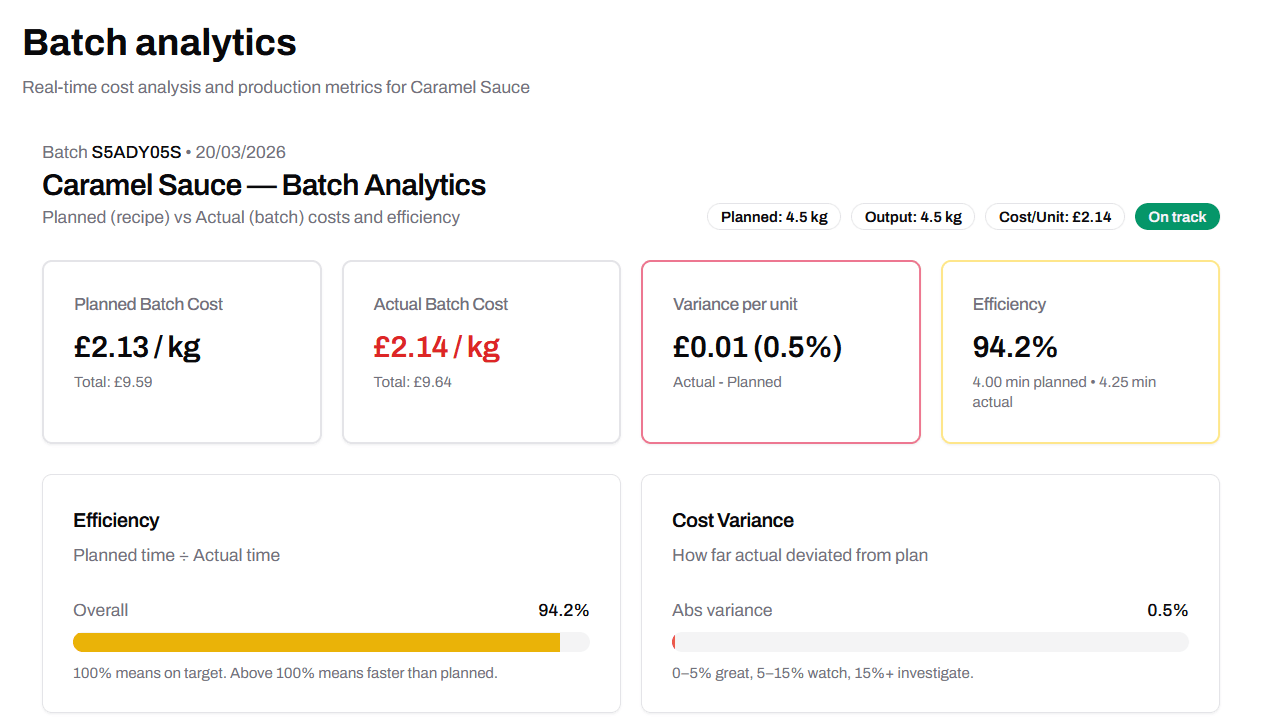Select the Efficiency 94.2% metric card
This screenshot has height=726, width=1265.
1080,351
